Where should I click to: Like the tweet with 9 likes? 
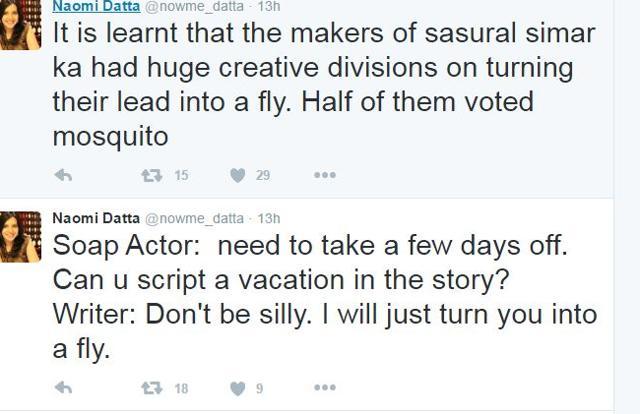pos(238,388)
